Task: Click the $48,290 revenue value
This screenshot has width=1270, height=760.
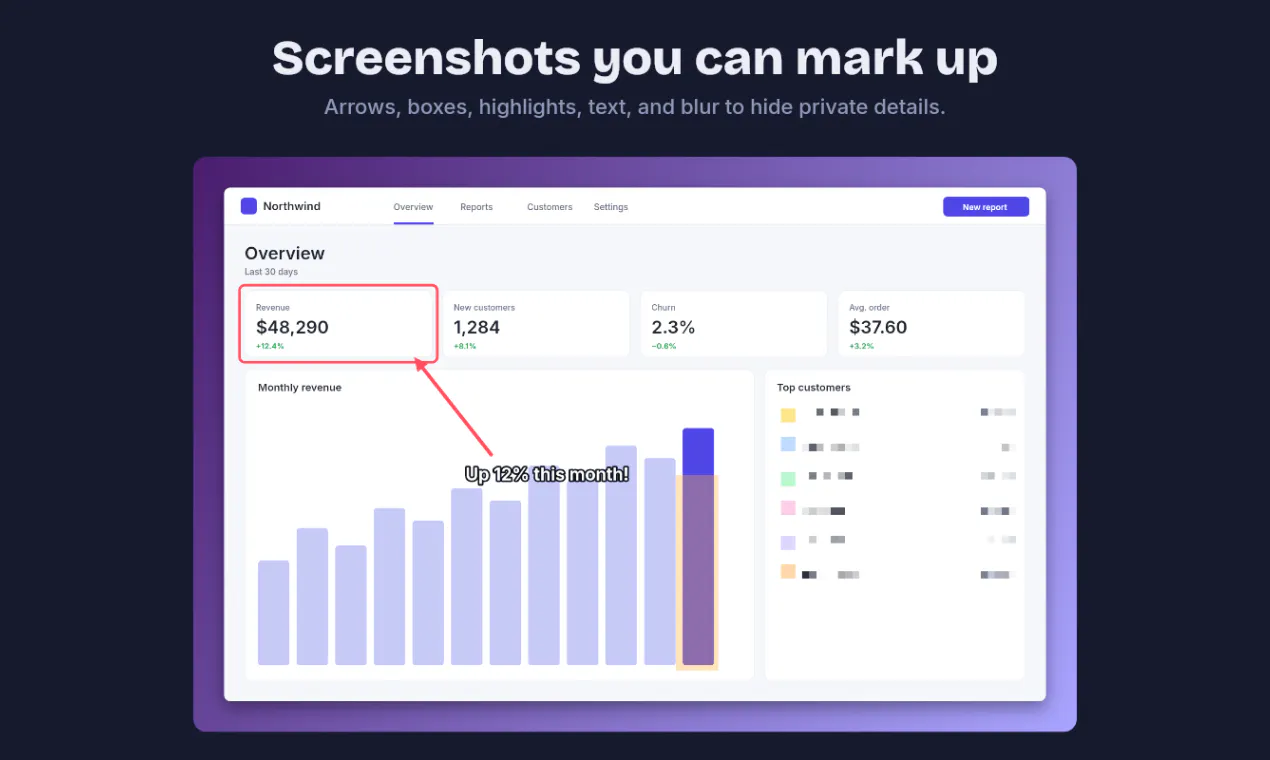Action: click(292, 327)
